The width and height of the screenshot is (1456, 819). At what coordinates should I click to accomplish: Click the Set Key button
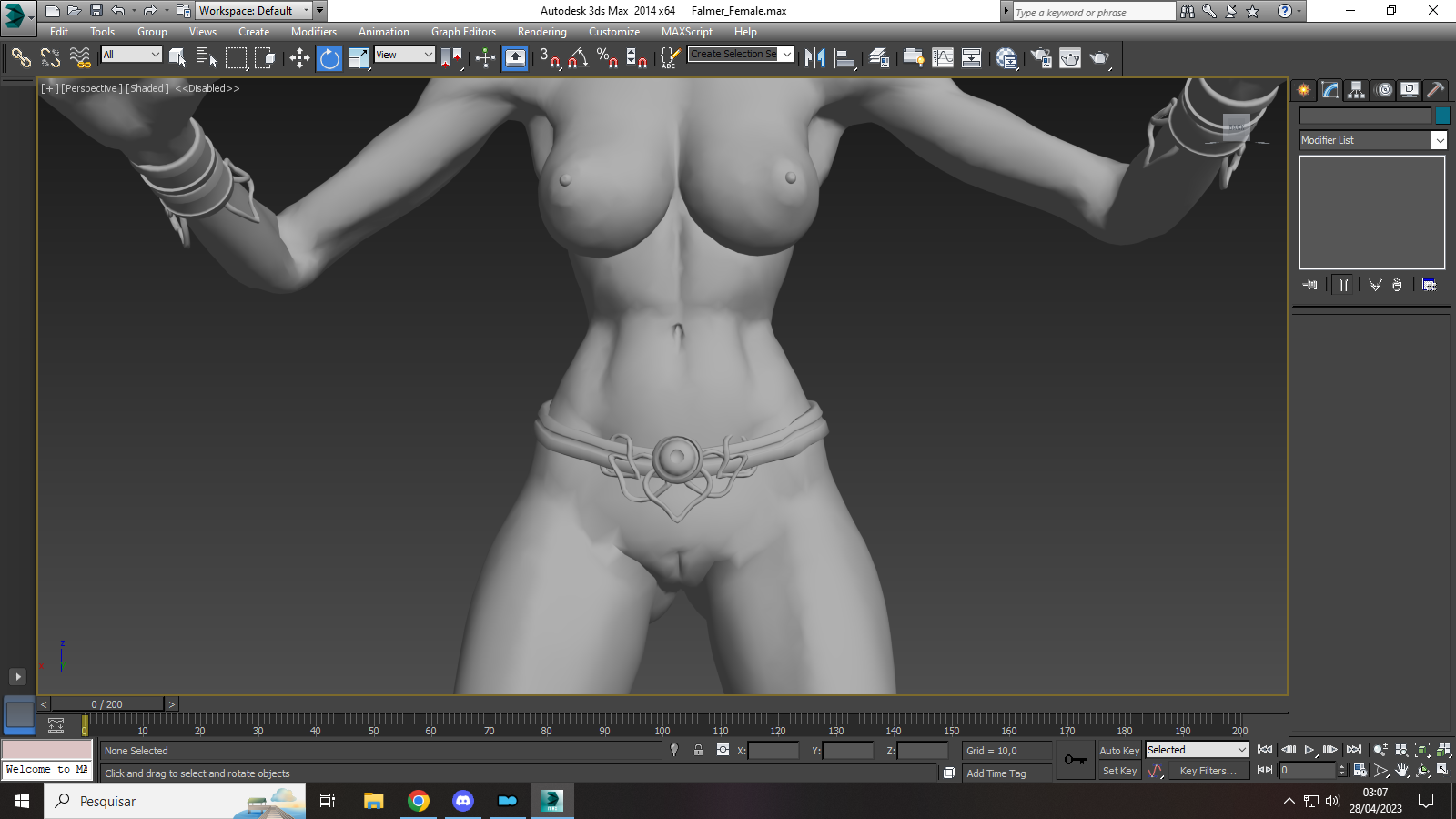tap(1119, 771)
